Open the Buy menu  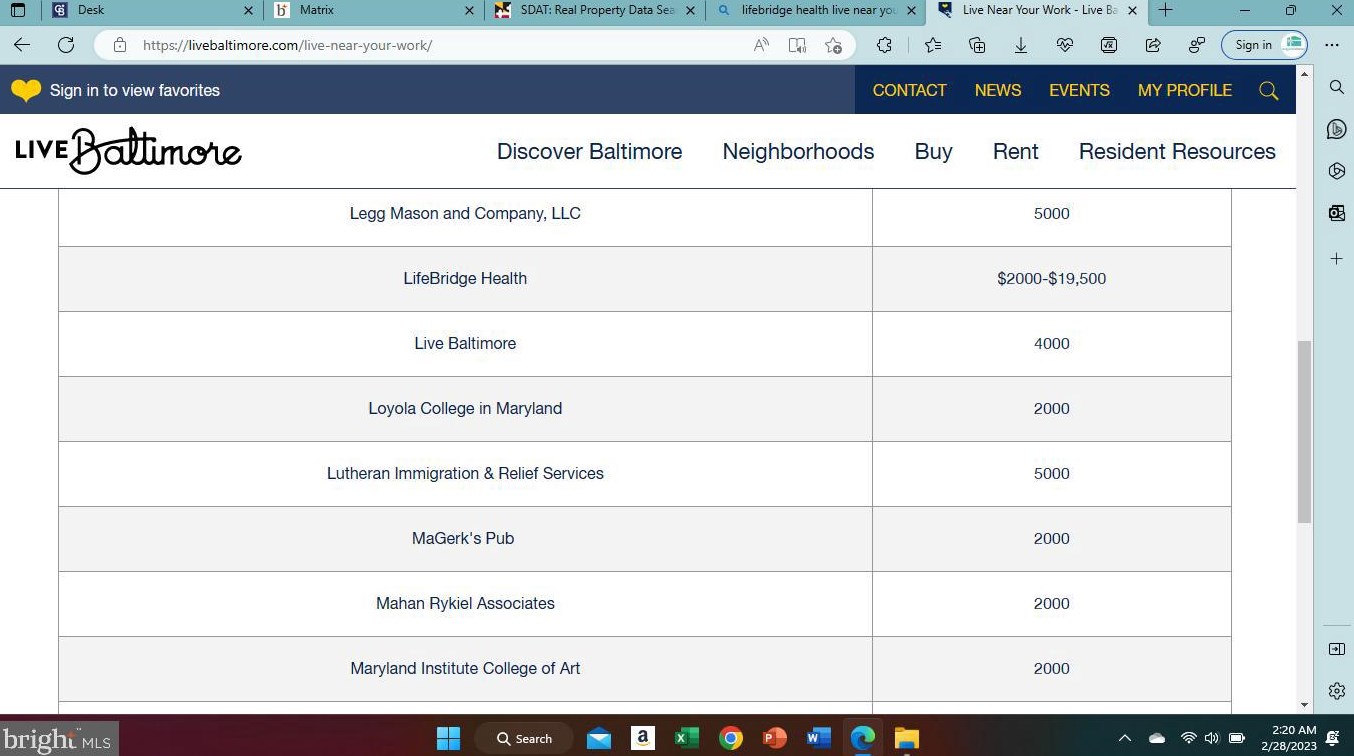click(933, 151)
